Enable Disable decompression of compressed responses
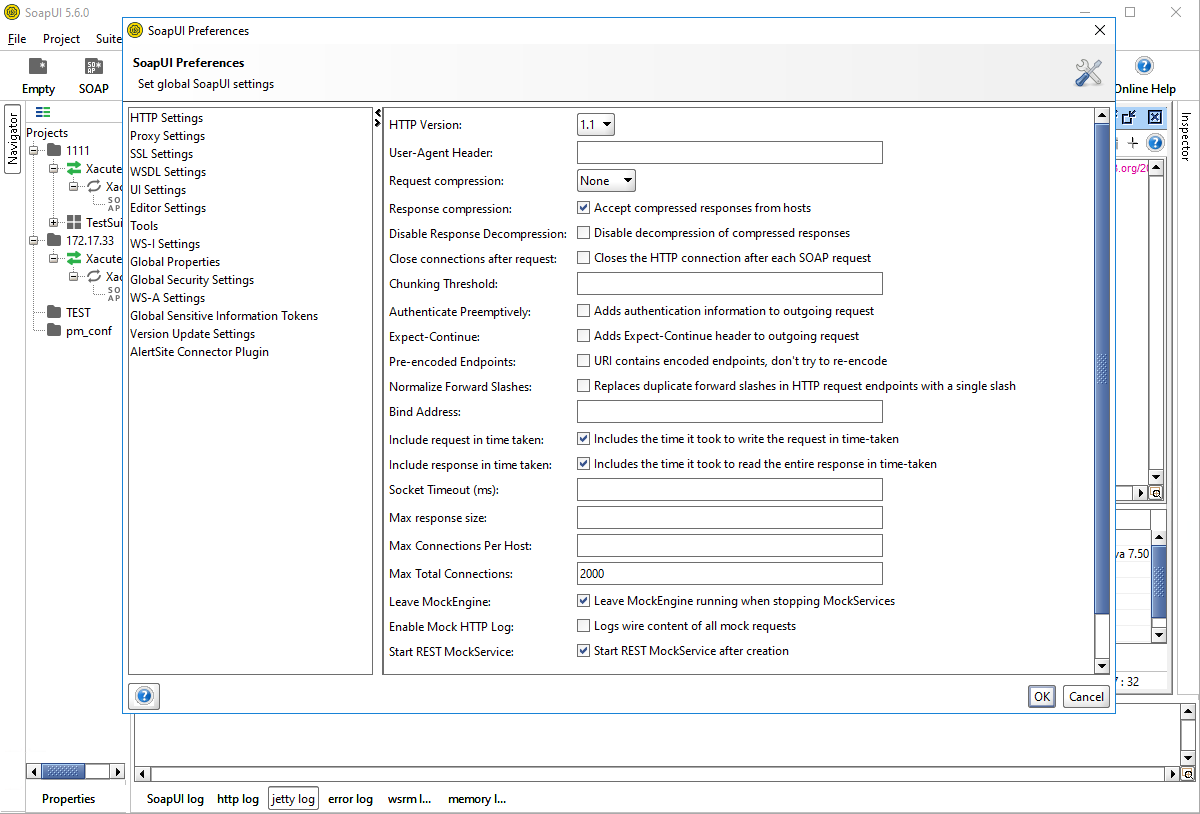This screenshot has height=814, width=1200. click(584, 232)
